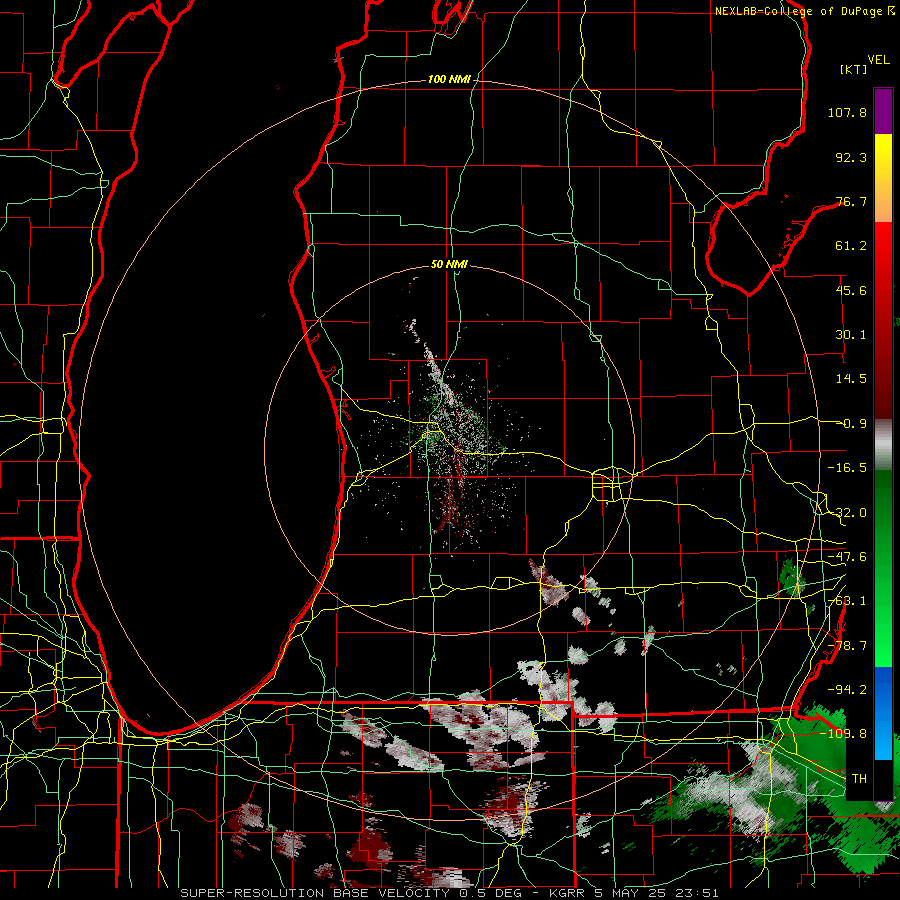
Task: Click the 100 NMI range ring label
Action: point(449,79)
